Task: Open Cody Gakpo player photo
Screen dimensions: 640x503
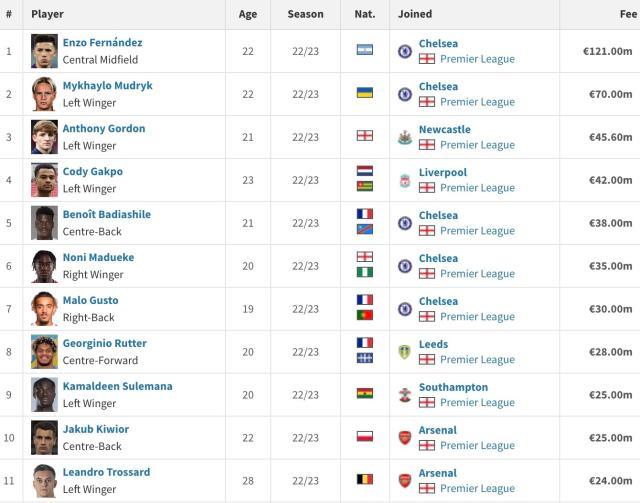Action: [x=44, y=180]
